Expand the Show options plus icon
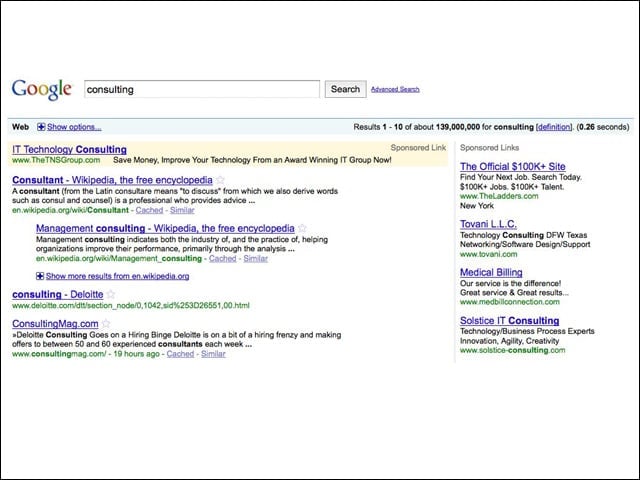Image resolution: width=640 pixels, height=480 pixels. tap(41, 127)
